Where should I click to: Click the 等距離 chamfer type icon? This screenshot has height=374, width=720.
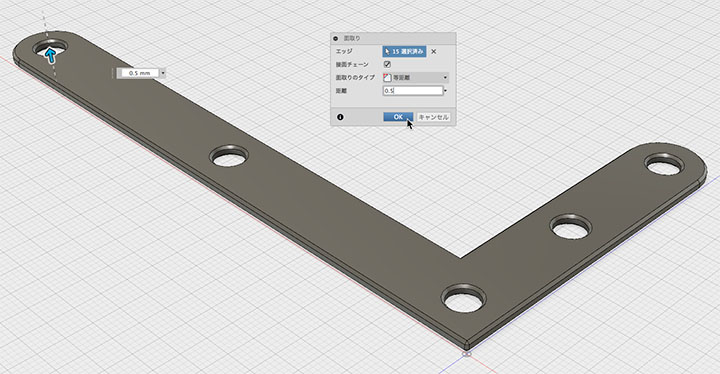tap(387, 78)
